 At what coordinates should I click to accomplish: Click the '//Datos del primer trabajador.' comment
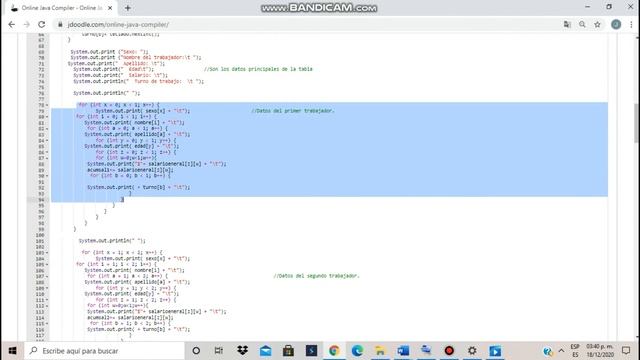(293, 111)
